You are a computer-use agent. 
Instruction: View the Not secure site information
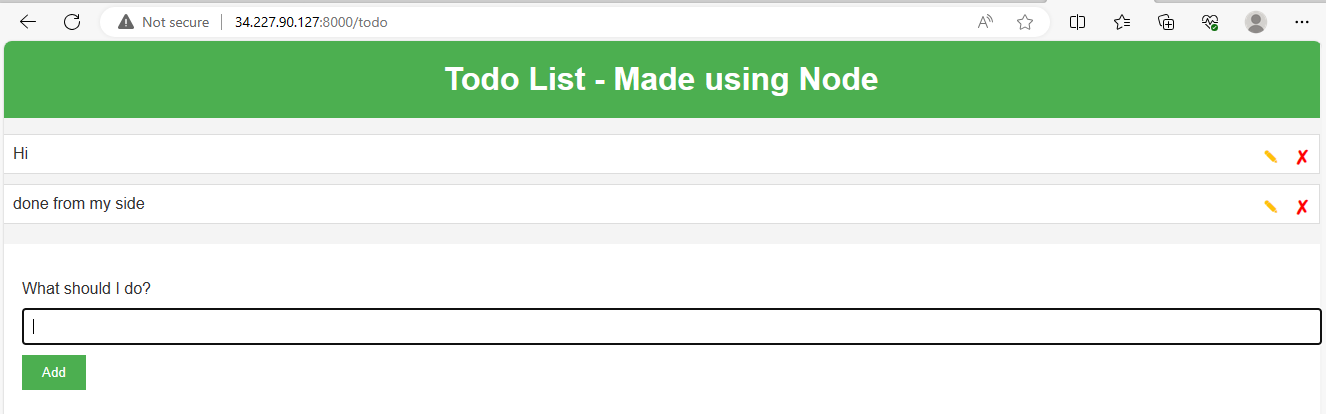click(164, 22)
